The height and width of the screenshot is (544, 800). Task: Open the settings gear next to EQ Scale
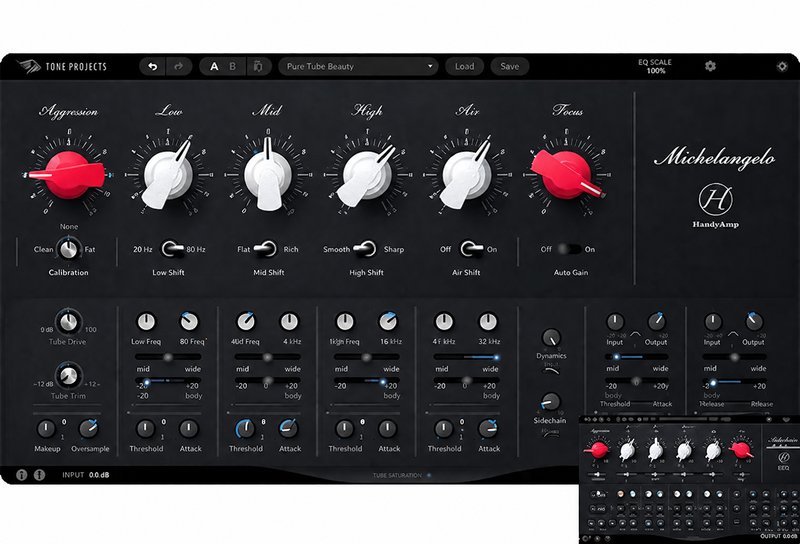pyautogui.click(x=710, y=66)
